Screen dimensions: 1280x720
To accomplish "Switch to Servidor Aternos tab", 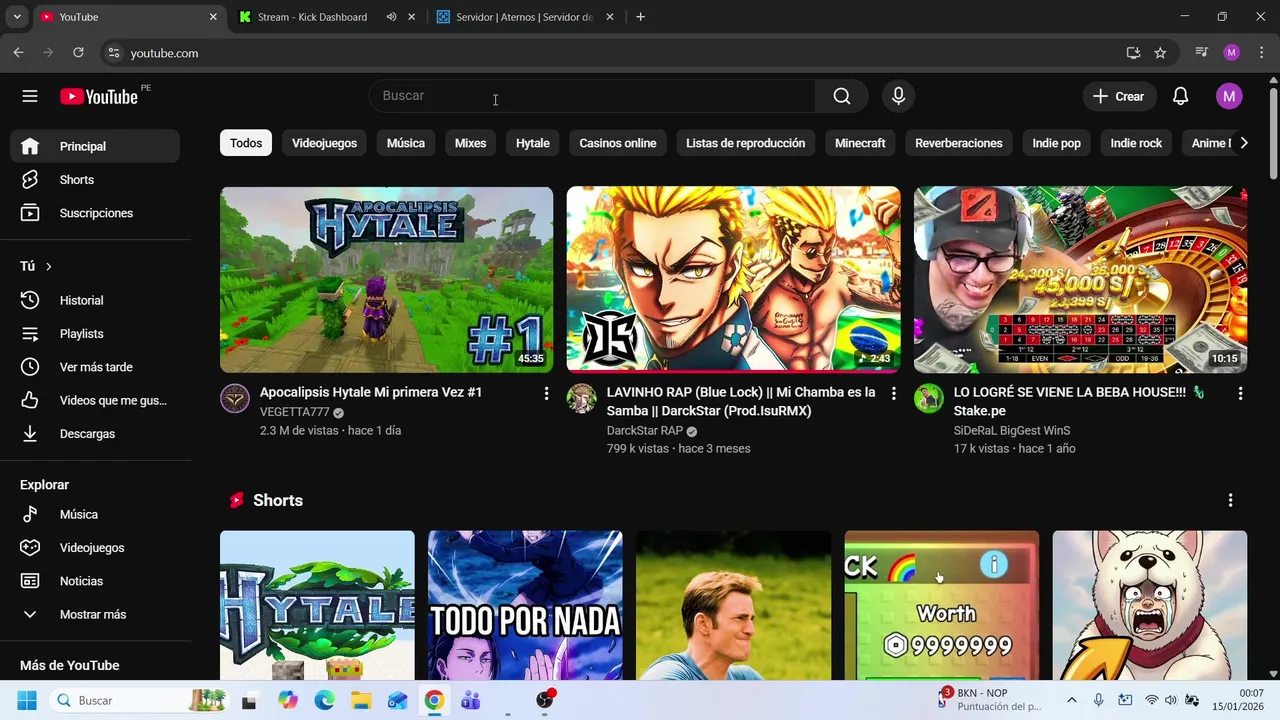I will tap(524, 17).
